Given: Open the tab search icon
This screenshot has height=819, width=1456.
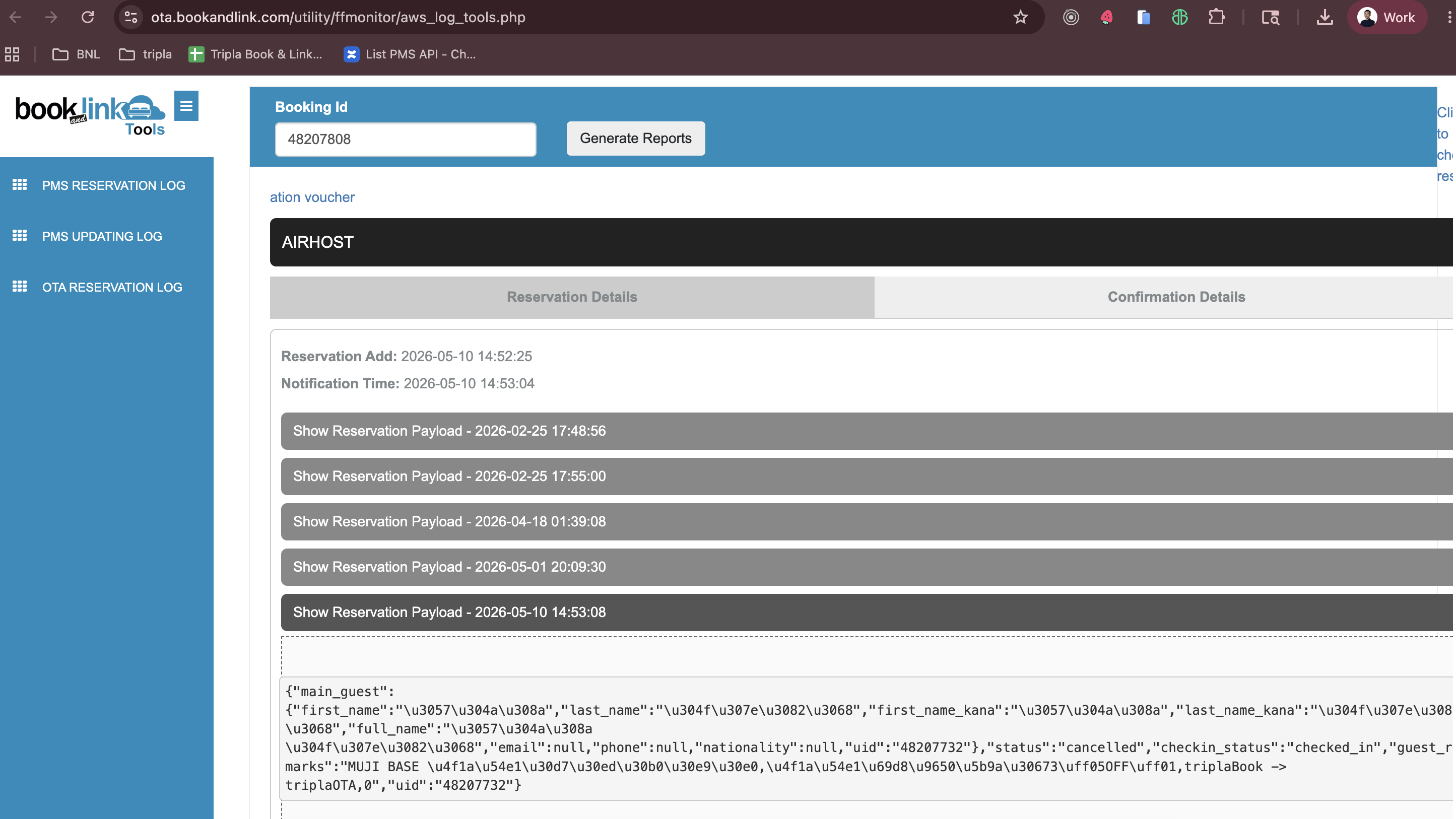Looking at the screenshot, I should (1271, 18).
